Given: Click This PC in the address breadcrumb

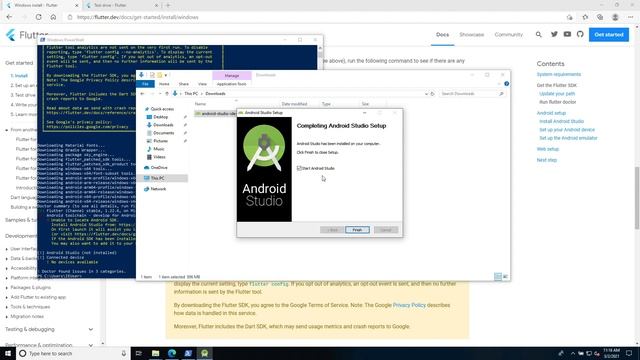Looking at the screenshot, I should (191, 93).
